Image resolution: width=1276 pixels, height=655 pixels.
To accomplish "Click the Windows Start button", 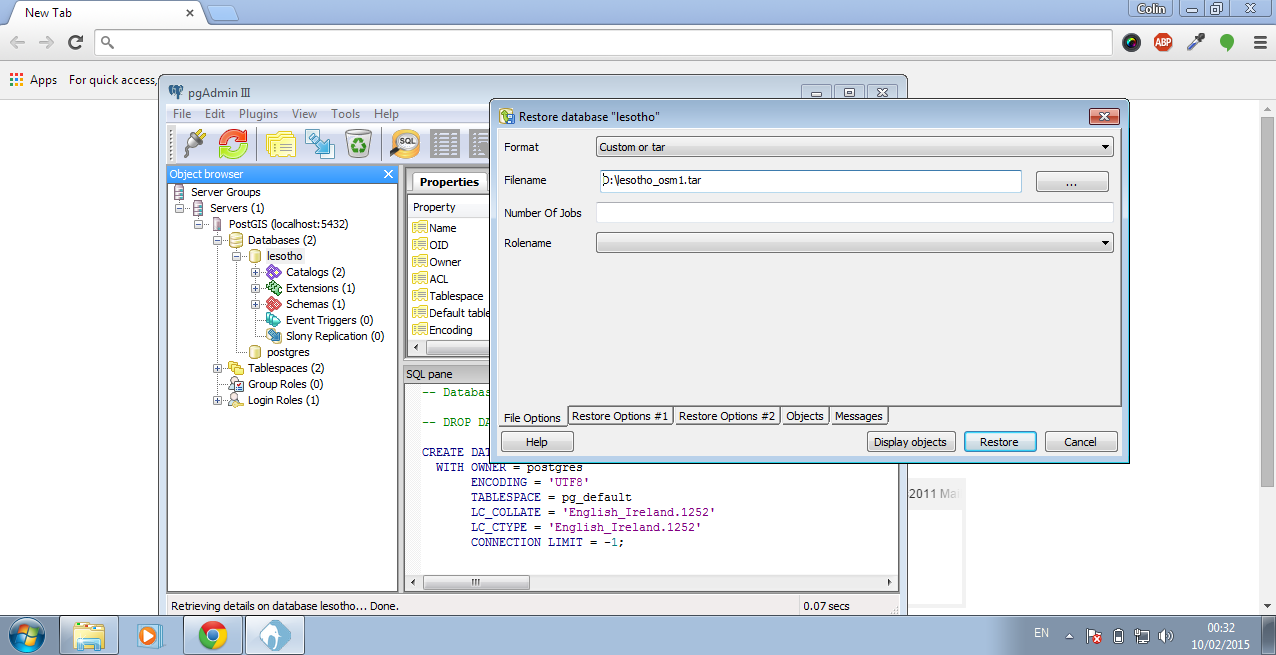I will (x=27, y=635).
